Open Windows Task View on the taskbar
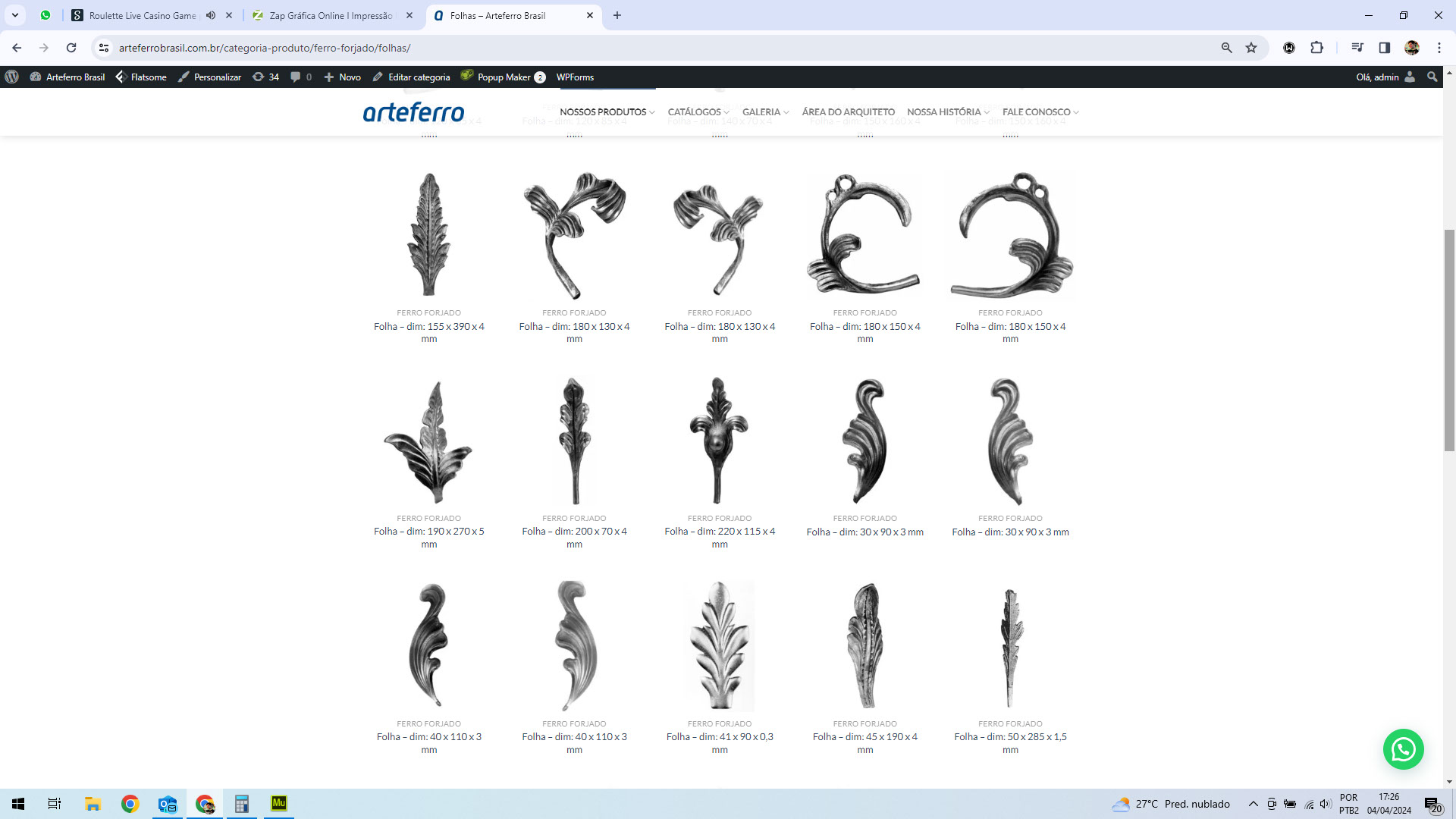Viewport: 1456px width, 819px height. coord(54,804)
